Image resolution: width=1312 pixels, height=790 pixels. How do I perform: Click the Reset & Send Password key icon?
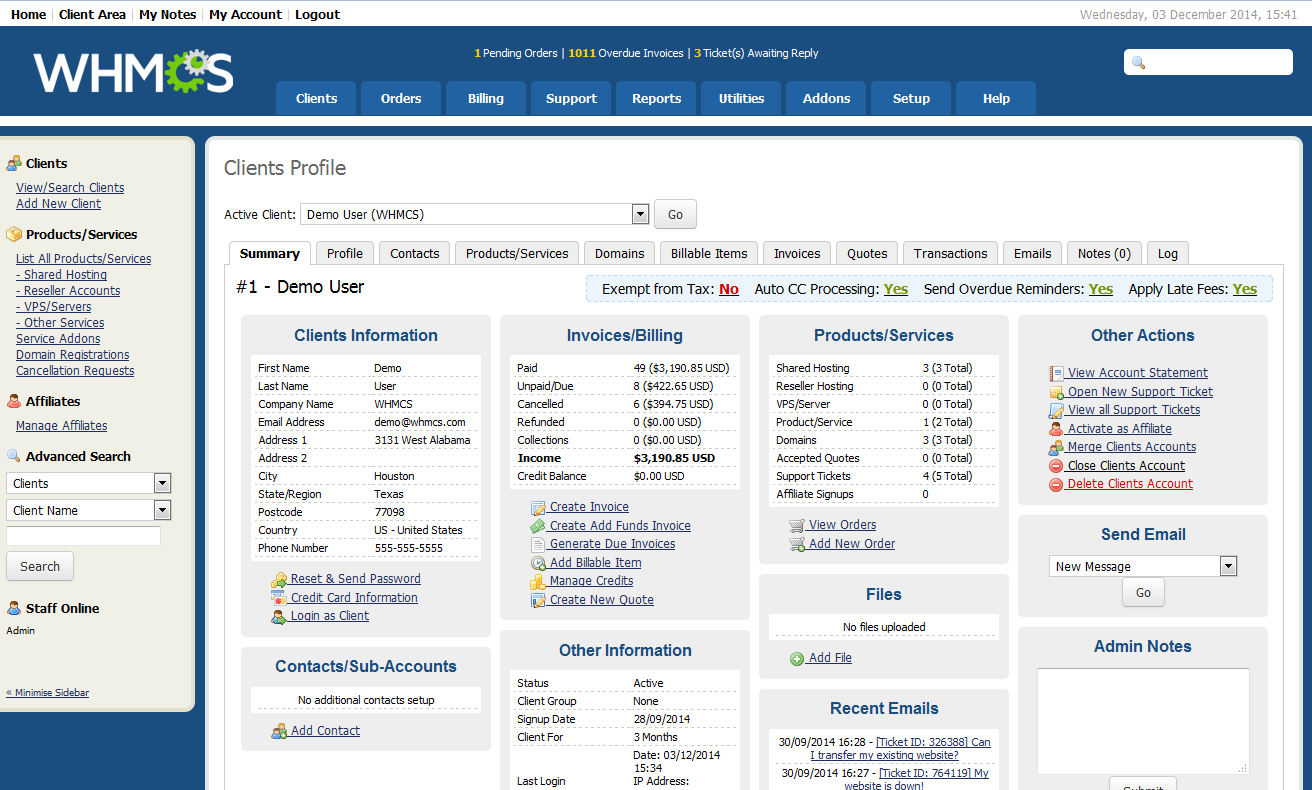point(279,579)
